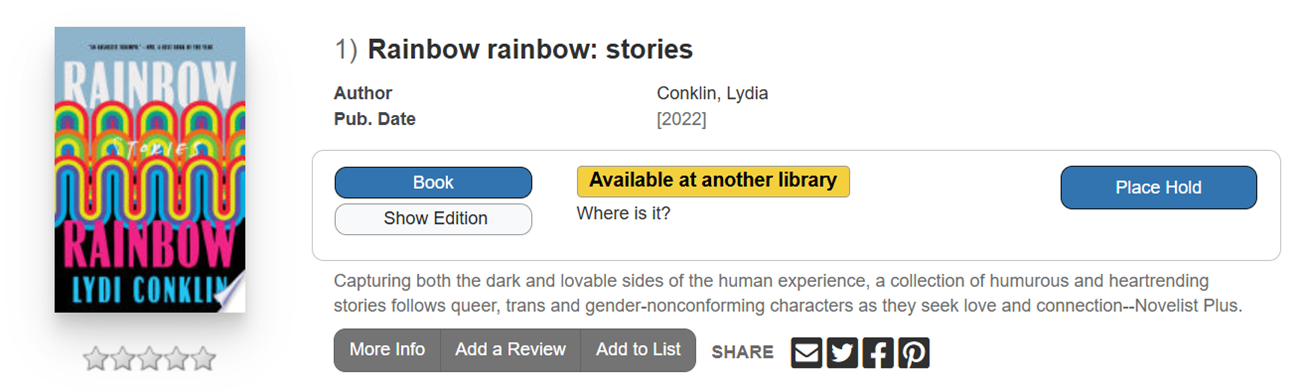Image resolution: width=1296 pixels, height=391 pixels.
Task: Add this book to a list
Action: pyautogui.click(x=638, y=350)
